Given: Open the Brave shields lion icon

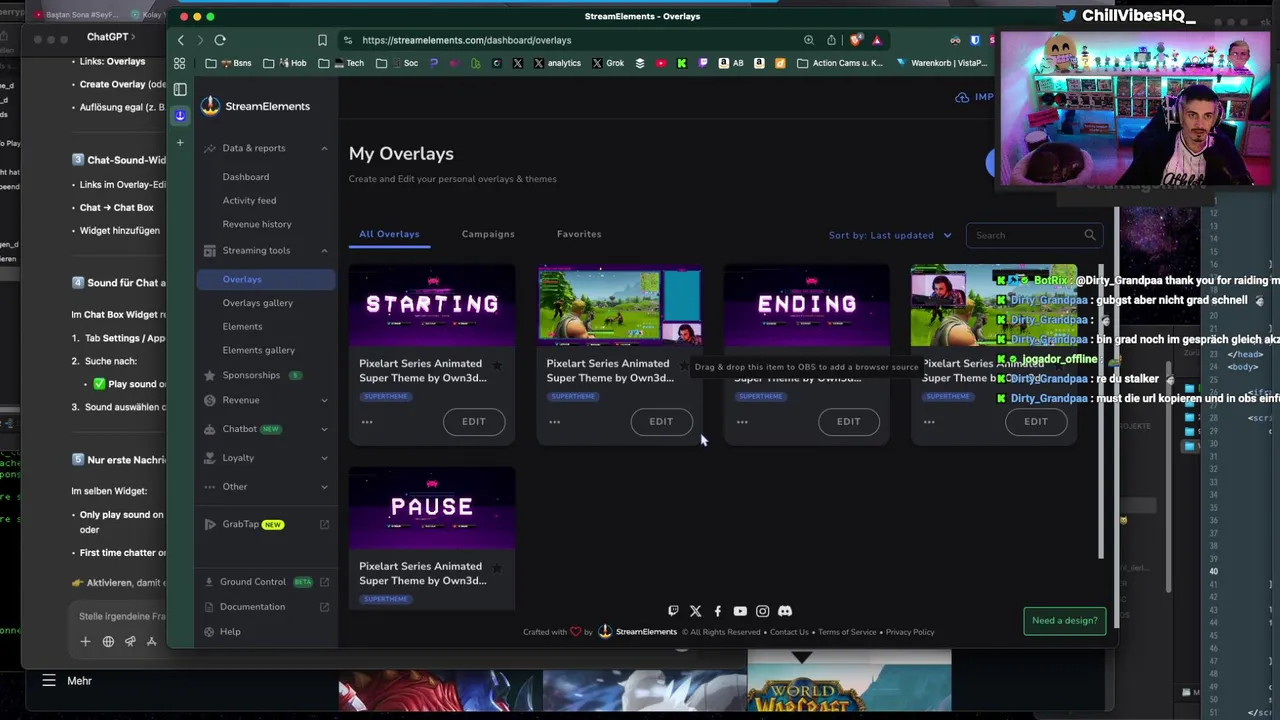Looking at the screenshot, I should coord(855,40).
